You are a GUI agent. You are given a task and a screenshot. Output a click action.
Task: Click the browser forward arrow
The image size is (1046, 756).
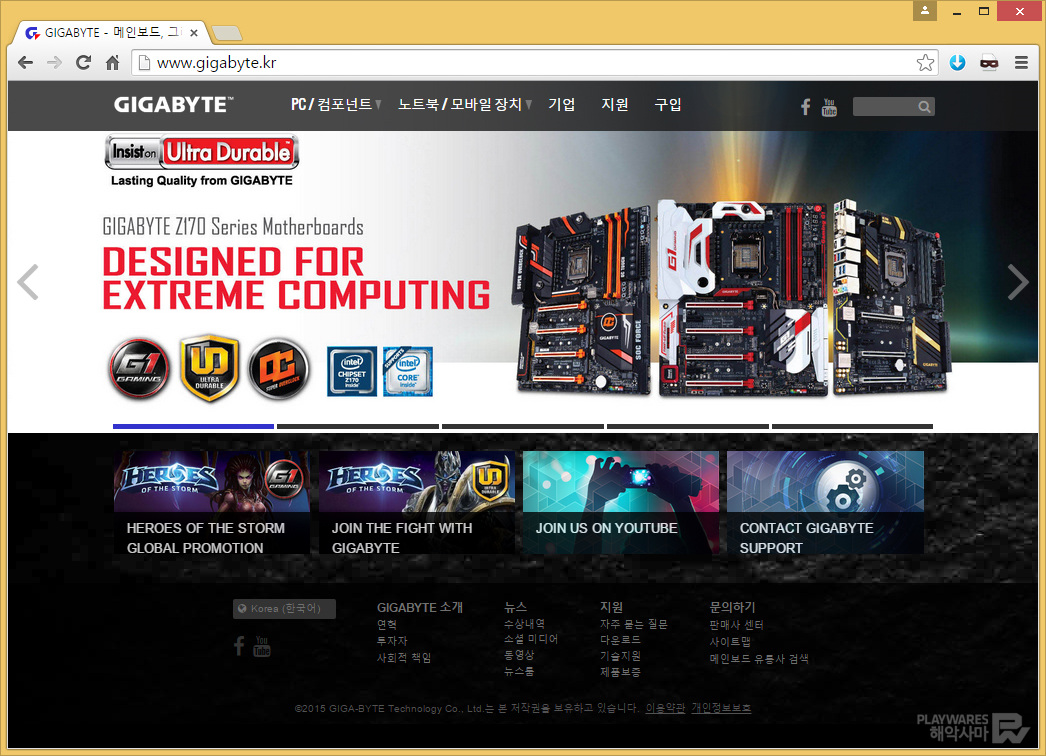(54, 63)
